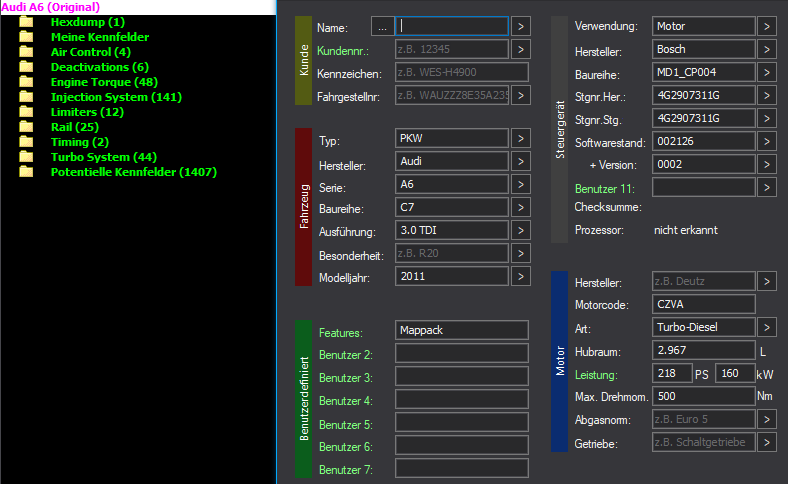Click into the Benutzer 7 input field
The width and height of the screenshot is (788, 484).
462,468
